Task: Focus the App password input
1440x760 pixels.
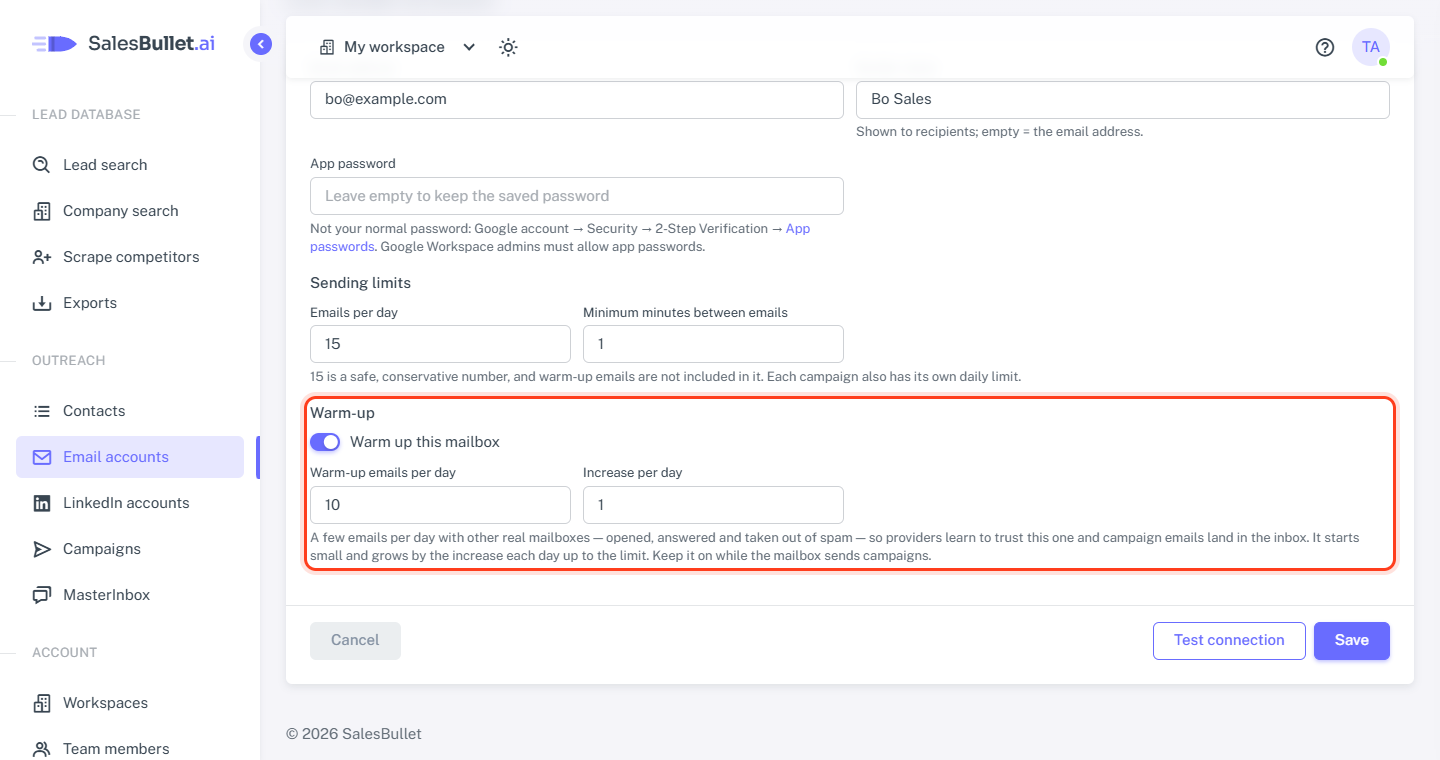Action: 577,196
